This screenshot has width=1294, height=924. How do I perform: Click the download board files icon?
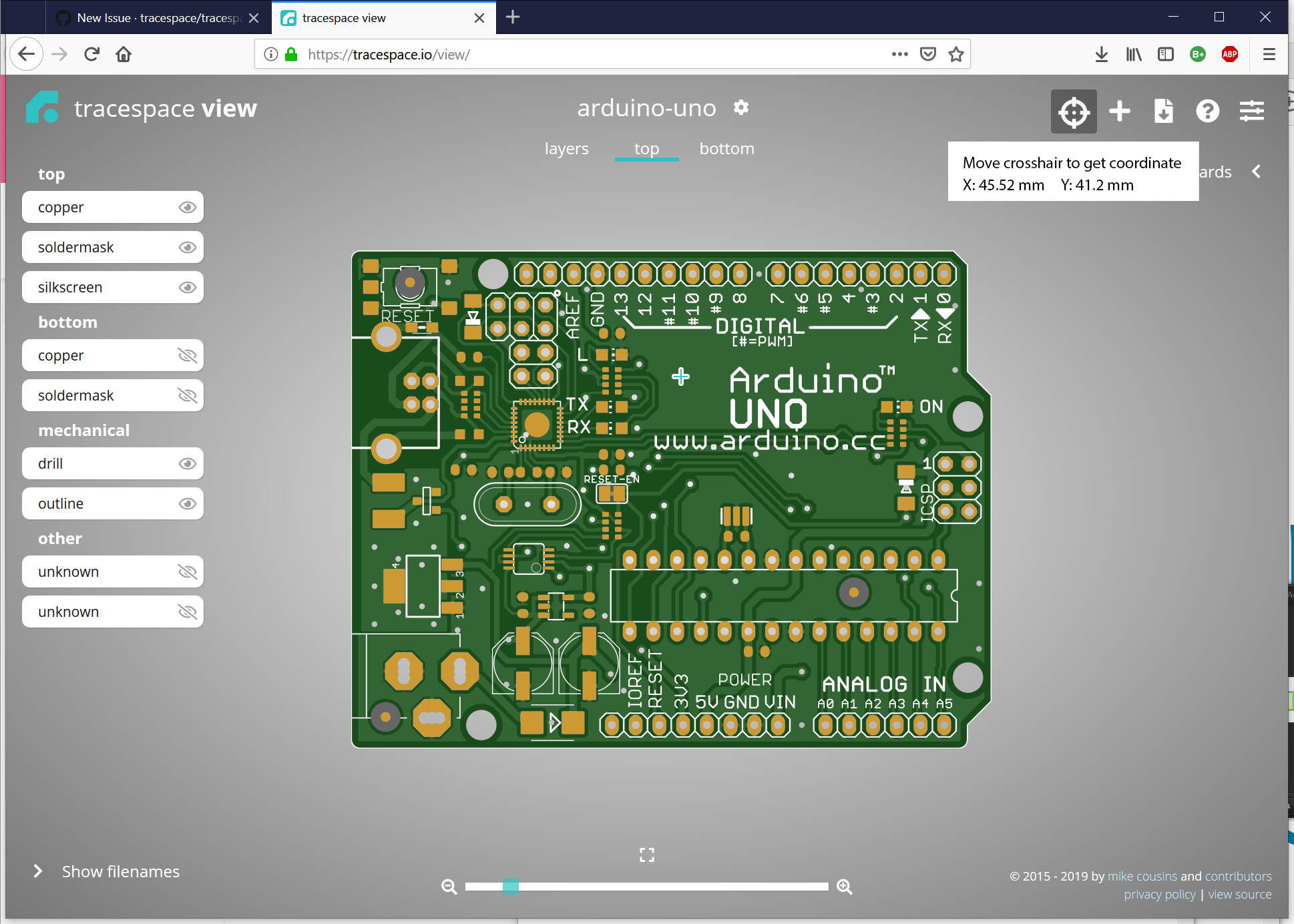(1163, 111)
